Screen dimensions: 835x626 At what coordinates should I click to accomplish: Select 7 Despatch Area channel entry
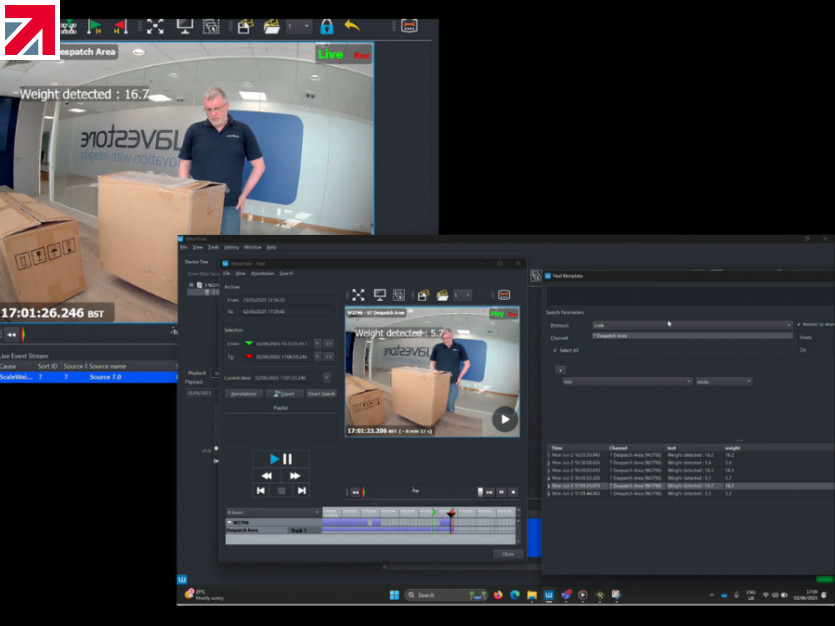(x=692, y=336)
